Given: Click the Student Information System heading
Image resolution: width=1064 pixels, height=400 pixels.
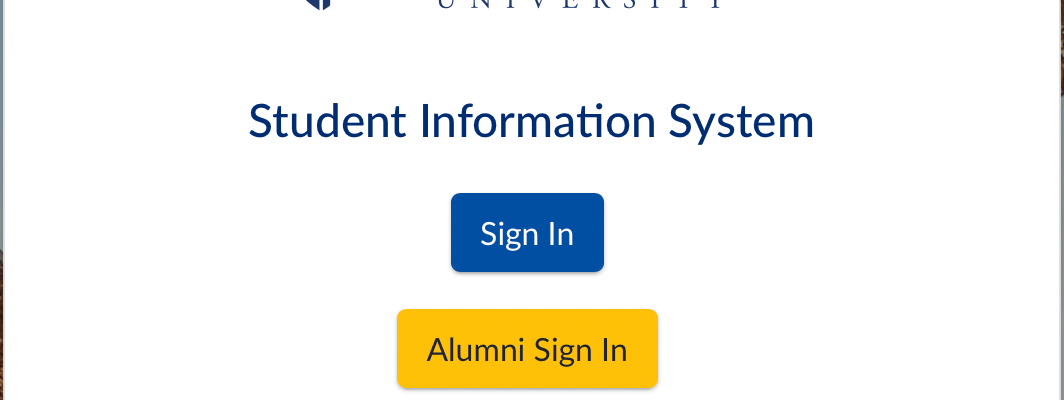Looking at the screenshot, I should 531,122.
